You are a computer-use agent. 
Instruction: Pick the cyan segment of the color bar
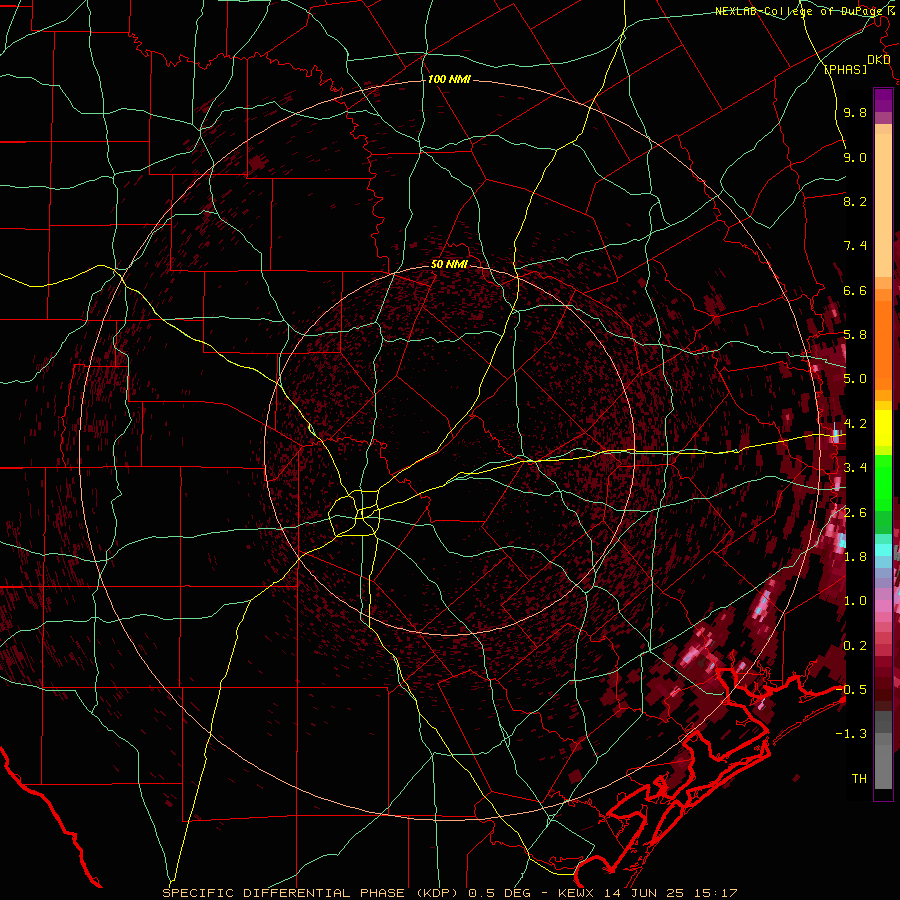point(883,549)
